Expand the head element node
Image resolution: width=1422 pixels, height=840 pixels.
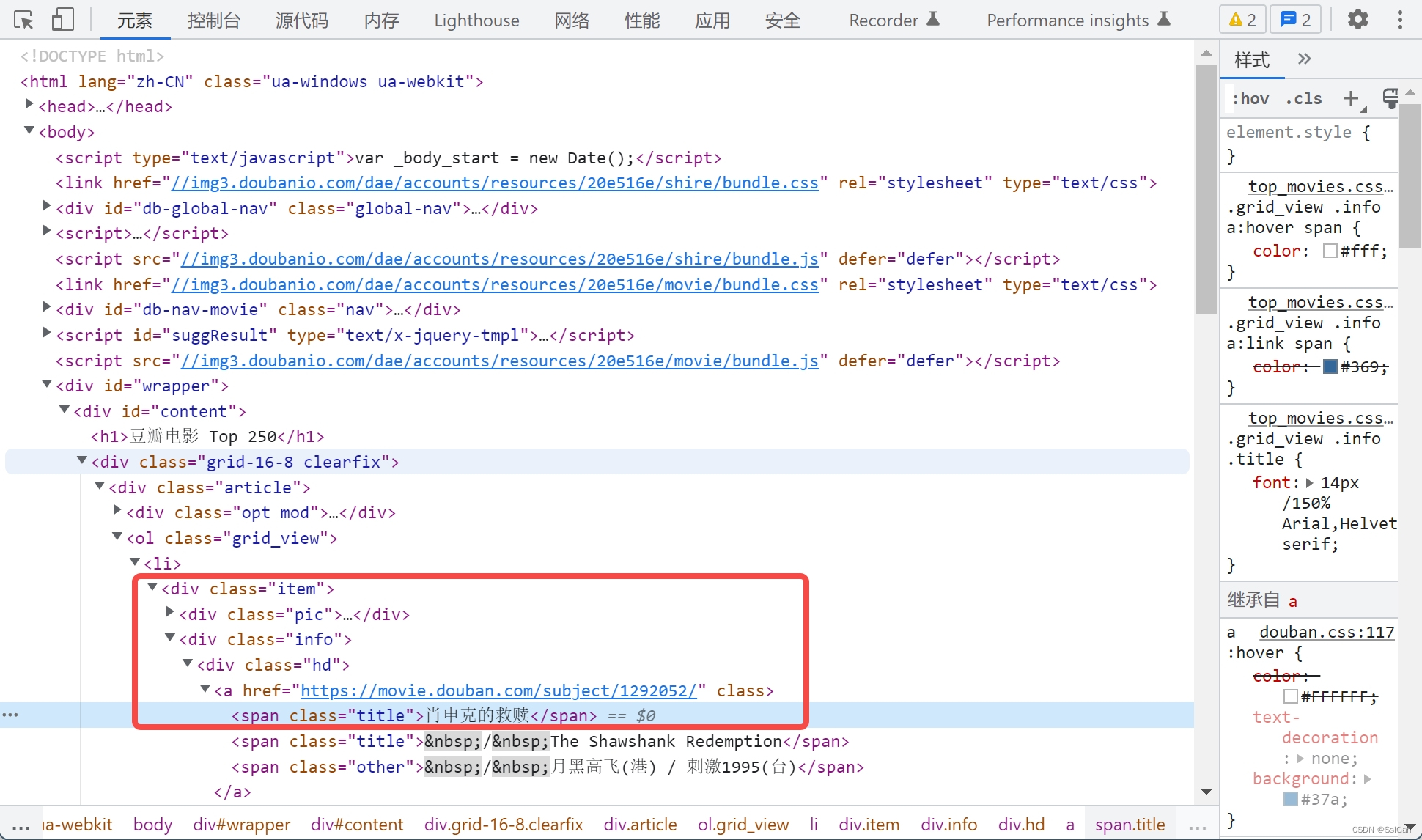[x=29, y=104]
